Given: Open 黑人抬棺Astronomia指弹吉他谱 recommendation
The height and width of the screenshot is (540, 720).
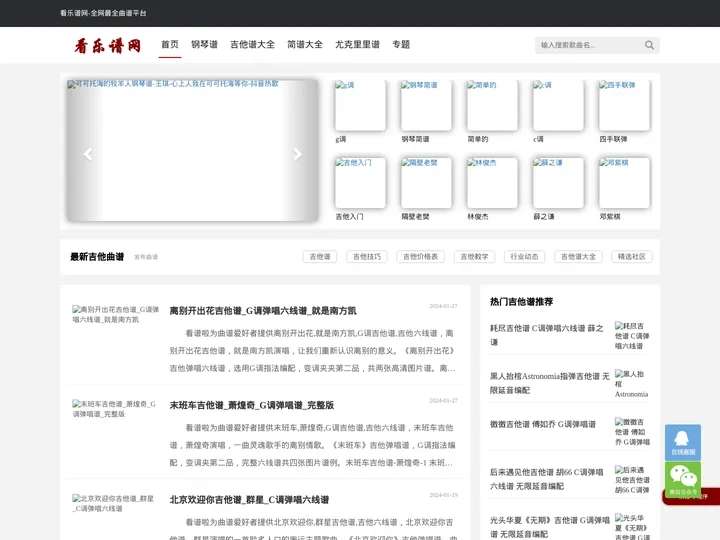Looking at the screenshot, I should click(x=549, y=383).
